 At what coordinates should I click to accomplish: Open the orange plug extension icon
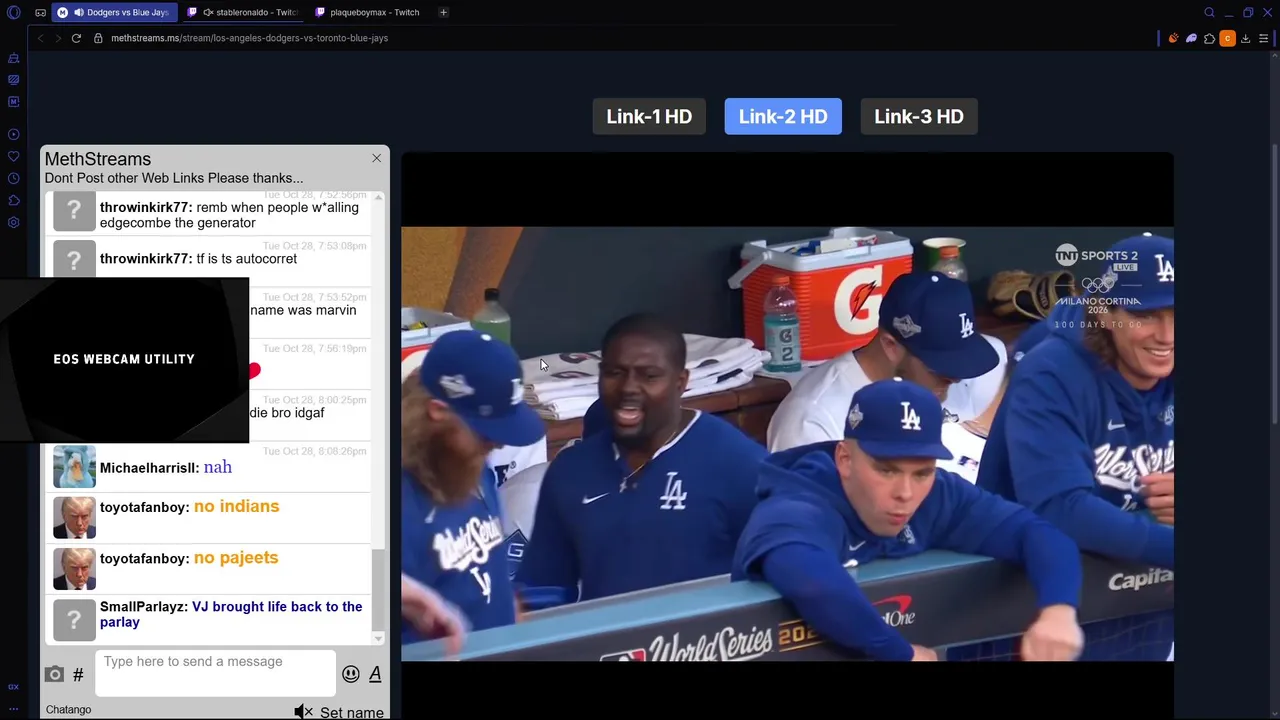[1173, 38]
